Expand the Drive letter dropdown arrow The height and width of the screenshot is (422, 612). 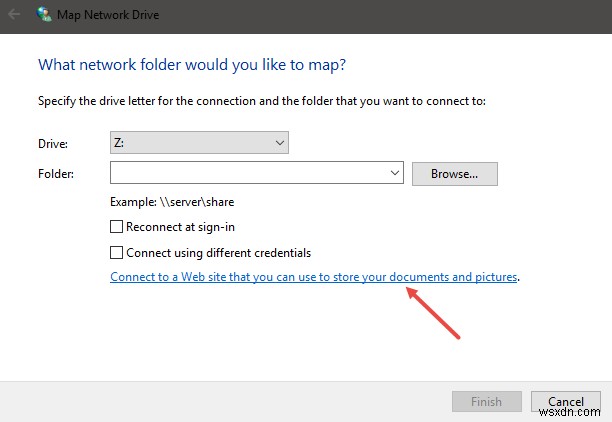[279, 143]
